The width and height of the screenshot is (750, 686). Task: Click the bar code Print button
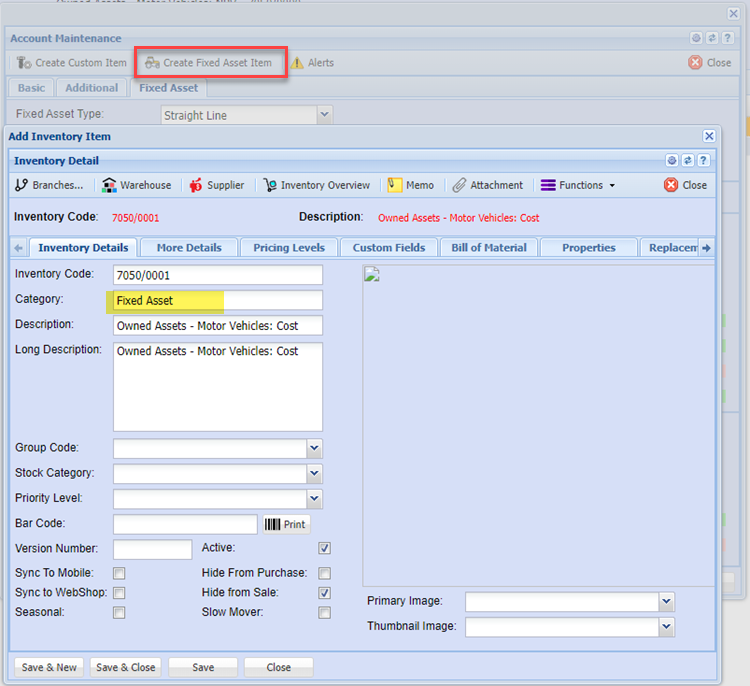point(286,524)
